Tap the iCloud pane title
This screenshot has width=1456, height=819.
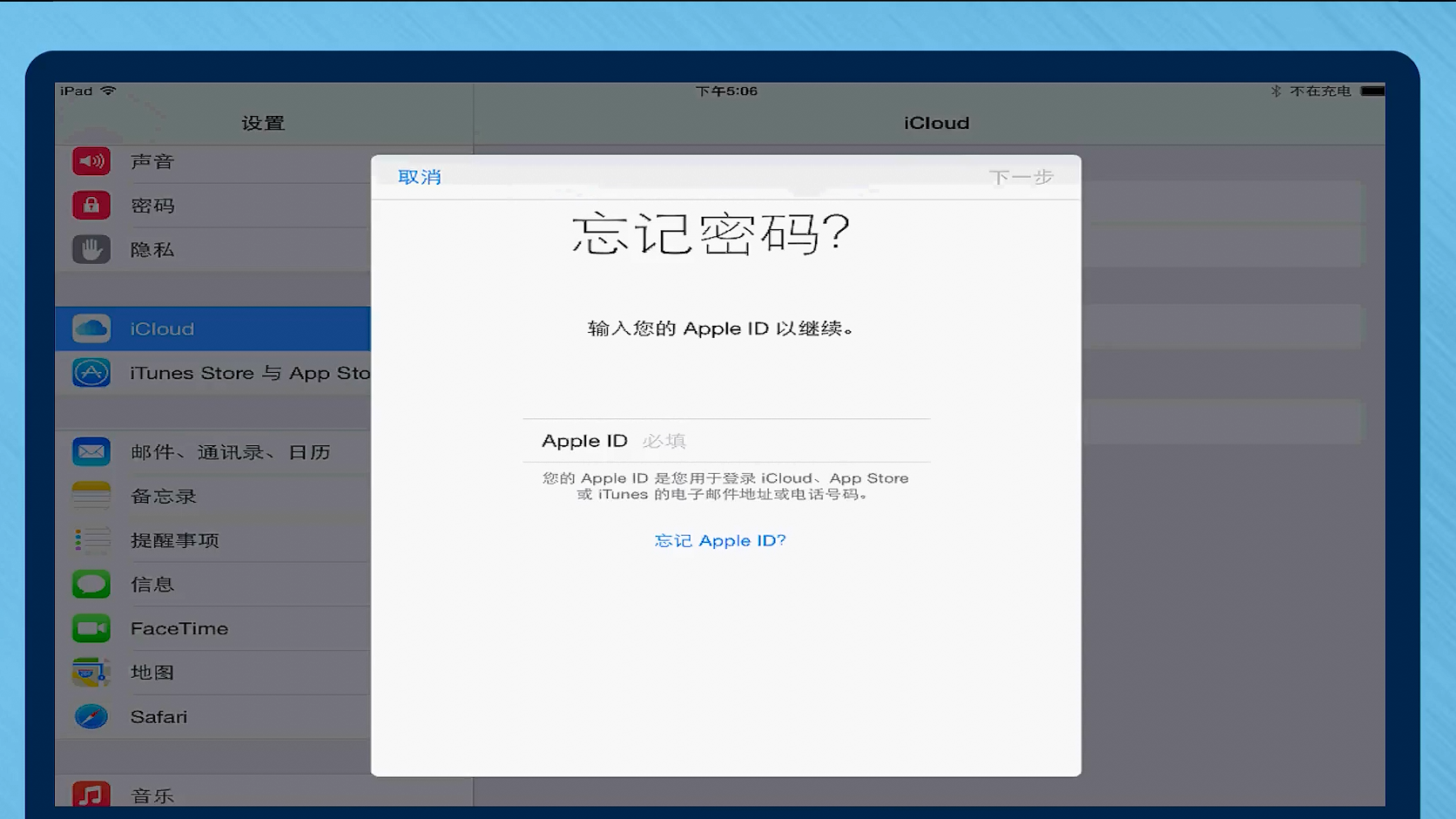(x=936, y=123)
